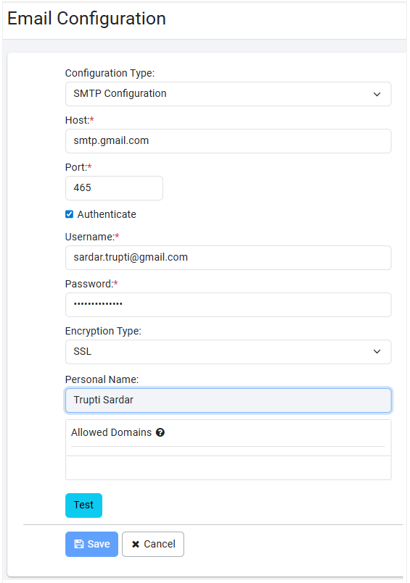Cancel the email configuration changes
Viewport: 410px width, 583px height.
(x=153, y=544)
